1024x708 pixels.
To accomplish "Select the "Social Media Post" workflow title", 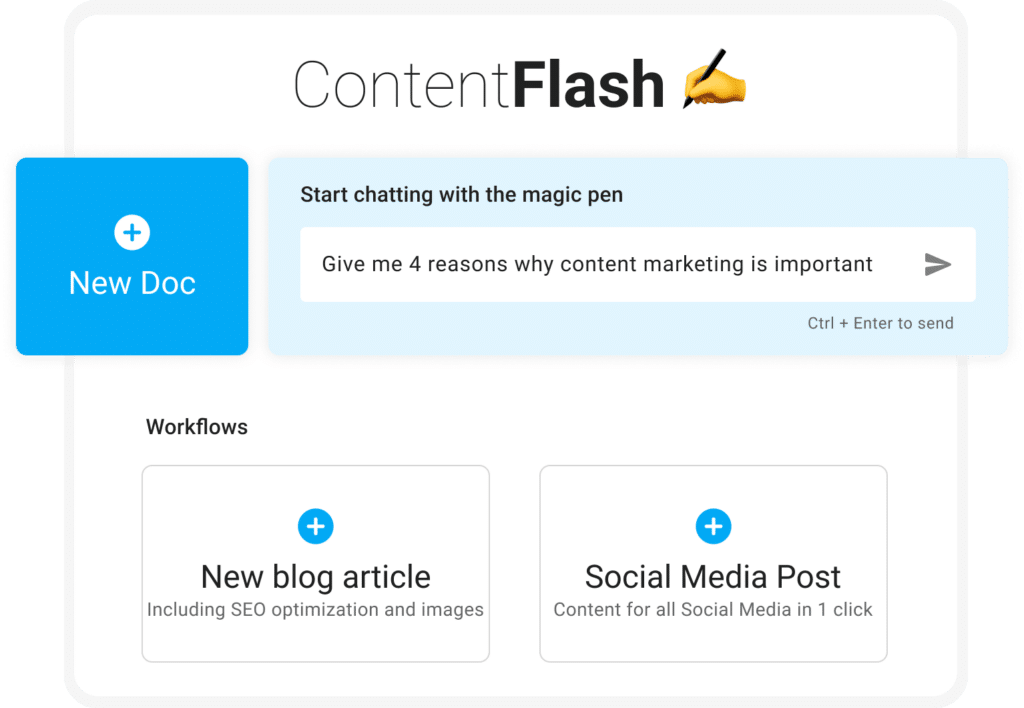I will pyautogui.click(x=713, y=577).
